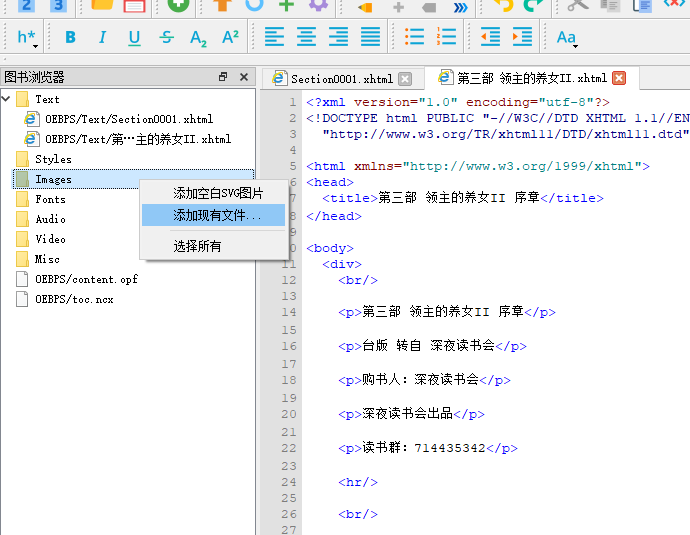The image size is (690, 535).
Task: Choose 选择所有 from context menu
Action: tap(213, 246)
